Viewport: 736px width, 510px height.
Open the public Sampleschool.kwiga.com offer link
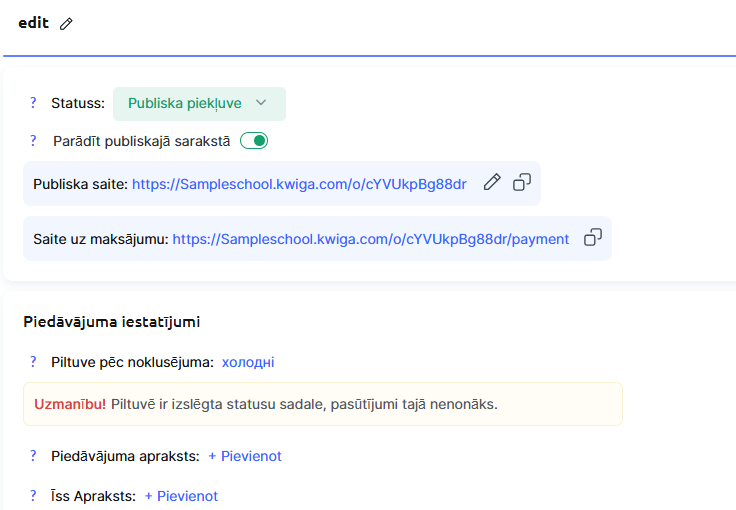(299, 184)
